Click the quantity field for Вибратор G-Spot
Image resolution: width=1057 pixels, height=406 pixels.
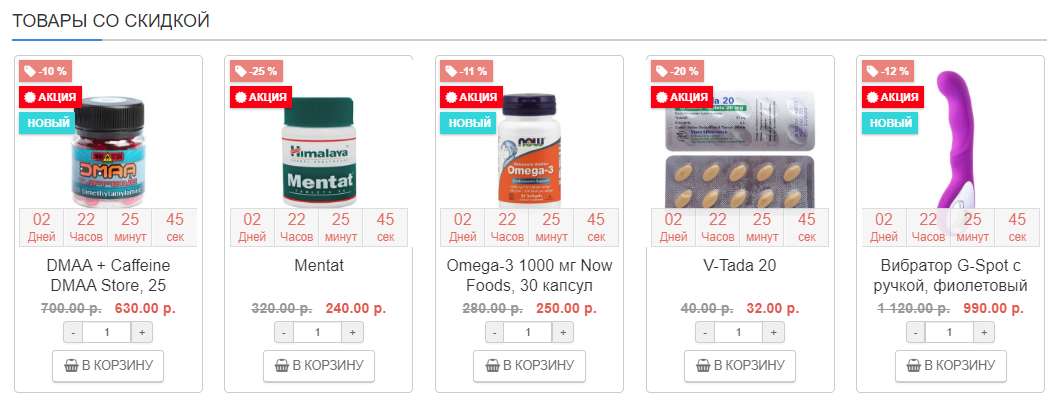pos(950,333)
